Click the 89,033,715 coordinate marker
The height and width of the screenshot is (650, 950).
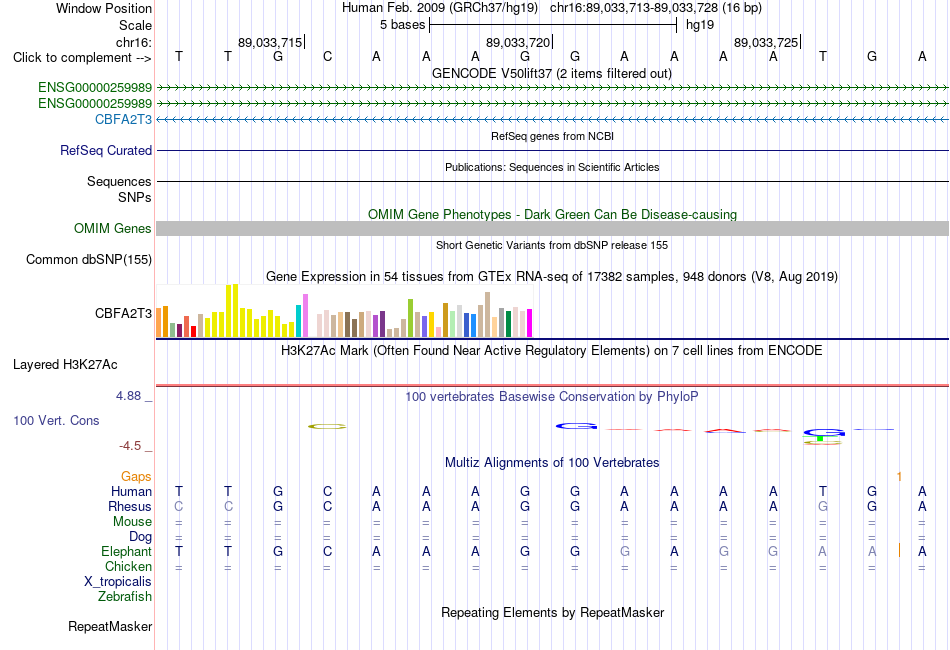271,42
